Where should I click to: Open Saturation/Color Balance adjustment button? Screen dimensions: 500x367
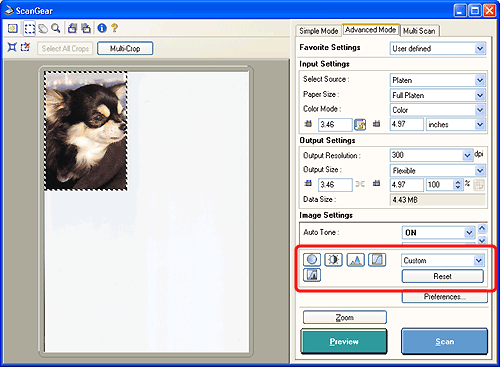tap(312, 259)
